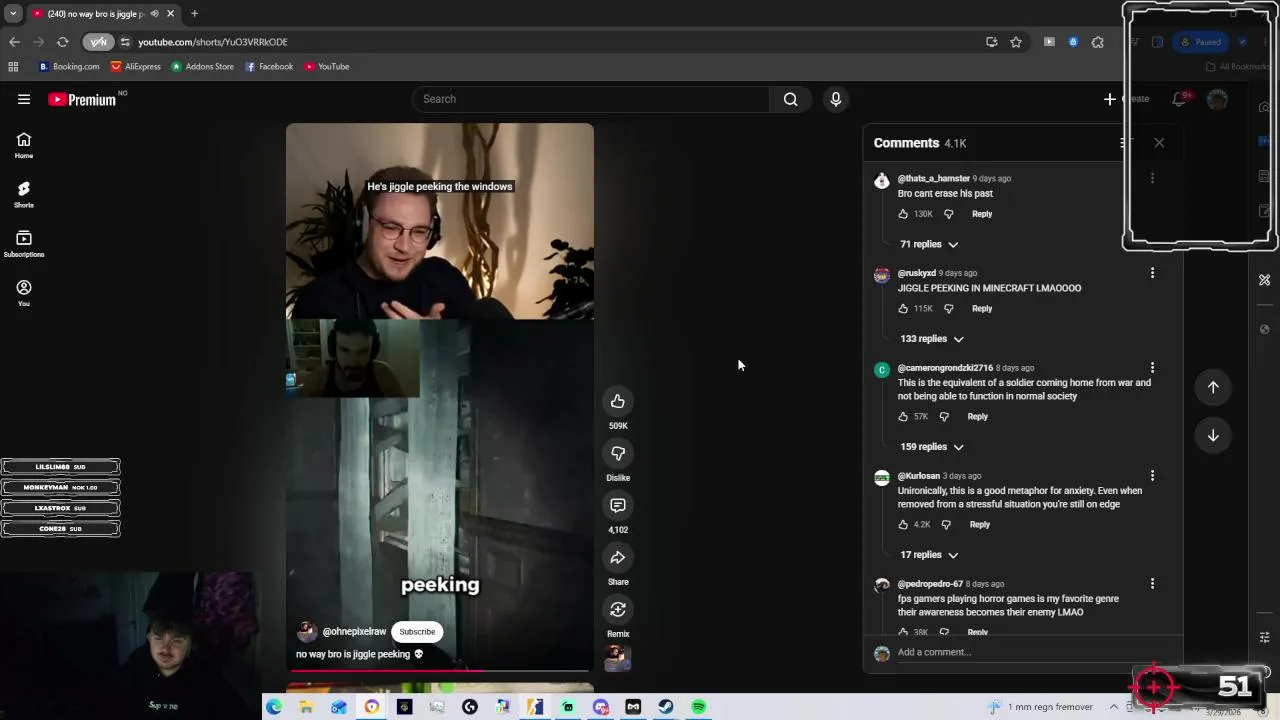Expand 17 replies under @Kurlosan
Viewport: 1280px width, 720px height.
point(929,555)
